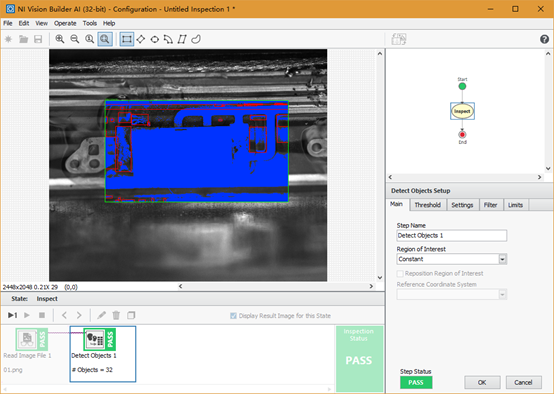The width and height of the screenshot is (554, 394).
Task: Click the Cancel button
Action: [x=523, y=382]
